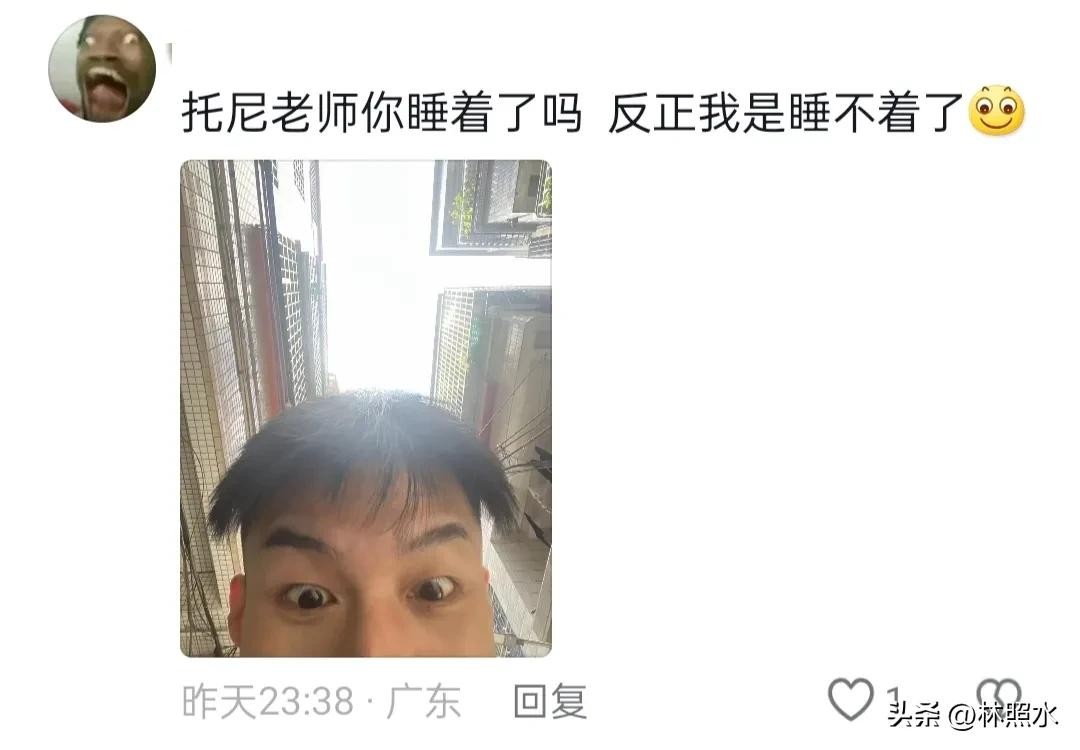Click the dot separator before 广东
Image resolution: width=1080 pixels, height=750 pixels.
pyautogui.click(x=370, y=703)
